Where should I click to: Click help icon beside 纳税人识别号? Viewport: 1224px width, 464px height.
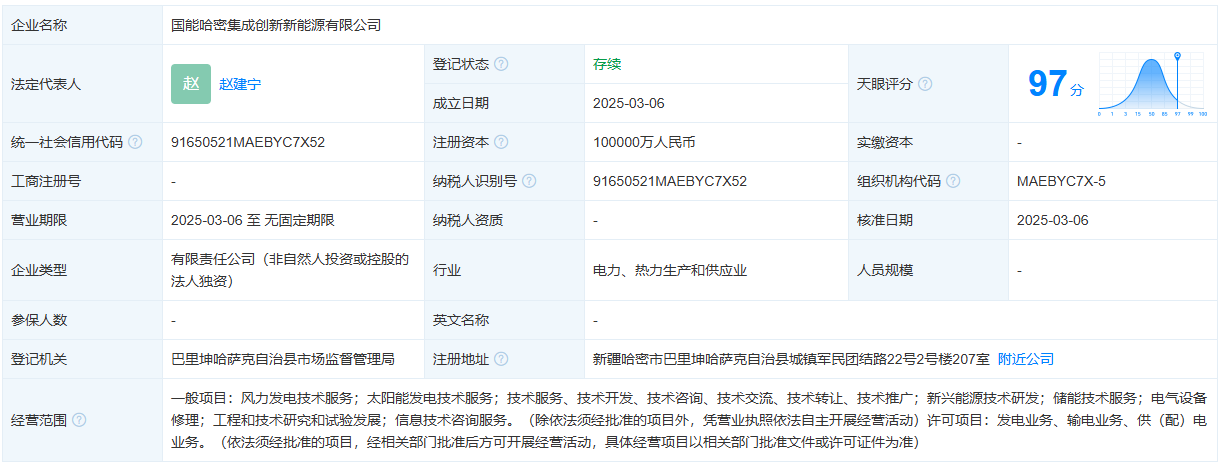[x=529, y=181]
